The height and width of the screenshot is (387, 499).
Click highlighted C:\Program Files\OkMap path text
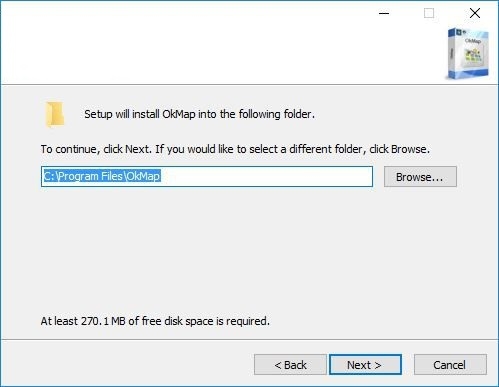(102, 176)
